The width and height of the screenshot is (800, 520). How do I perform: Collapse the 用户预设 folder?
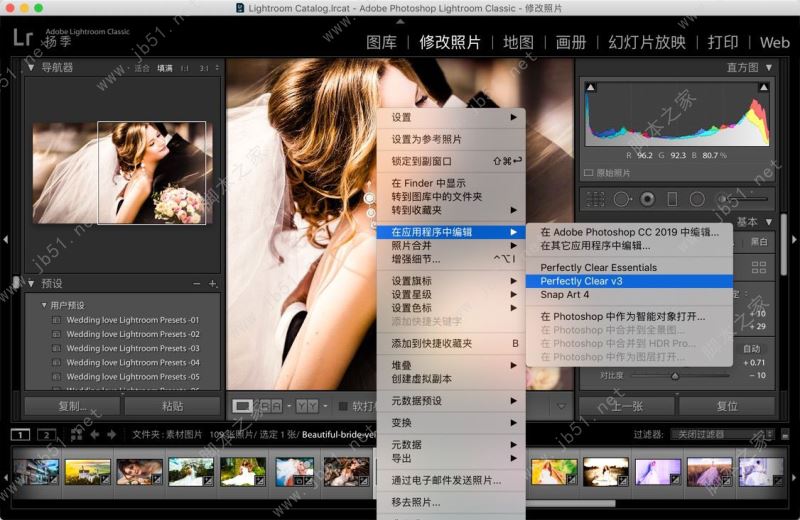44,305
